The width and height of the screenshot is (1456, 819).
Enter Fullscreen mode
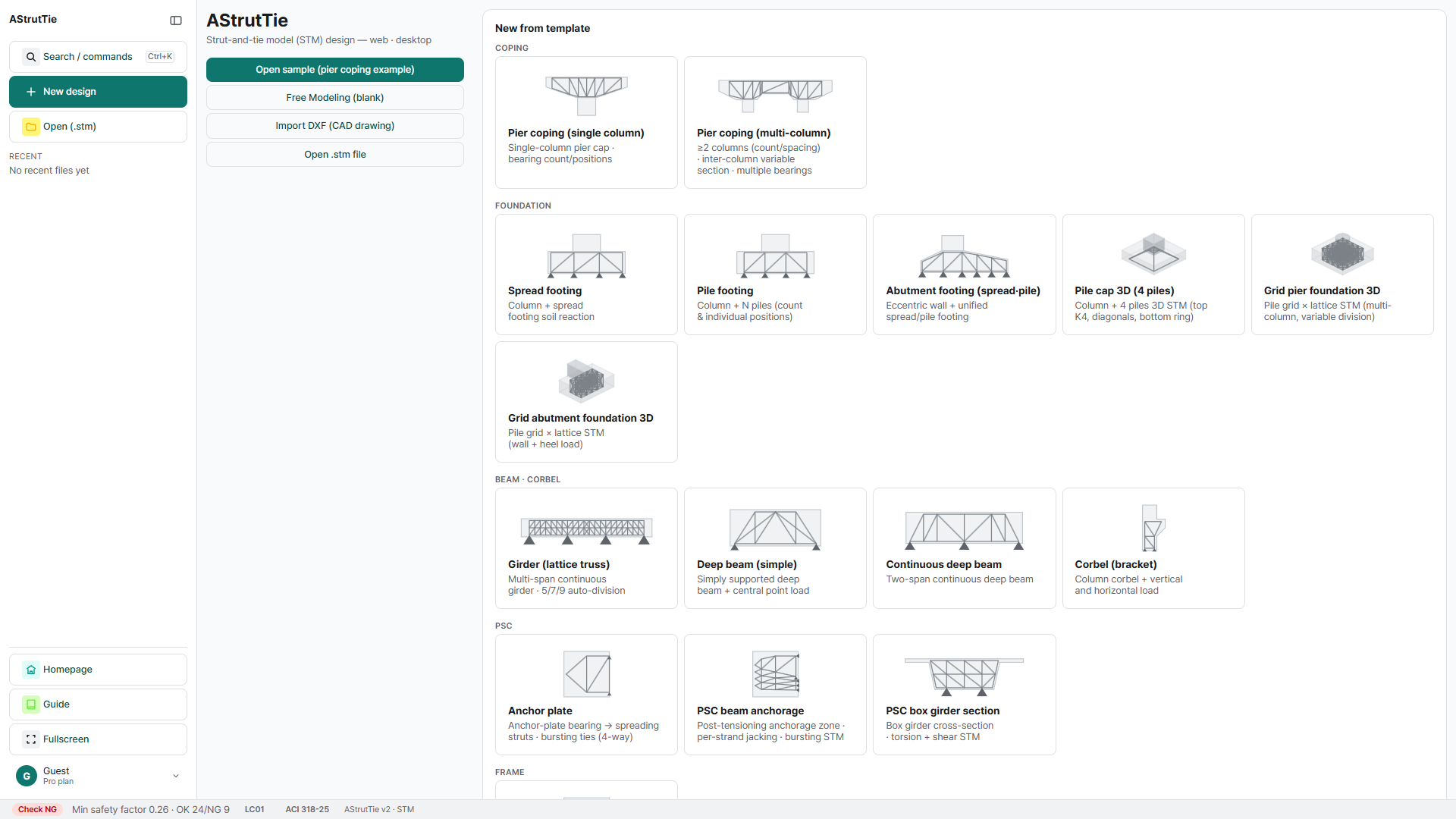[98, 739]
